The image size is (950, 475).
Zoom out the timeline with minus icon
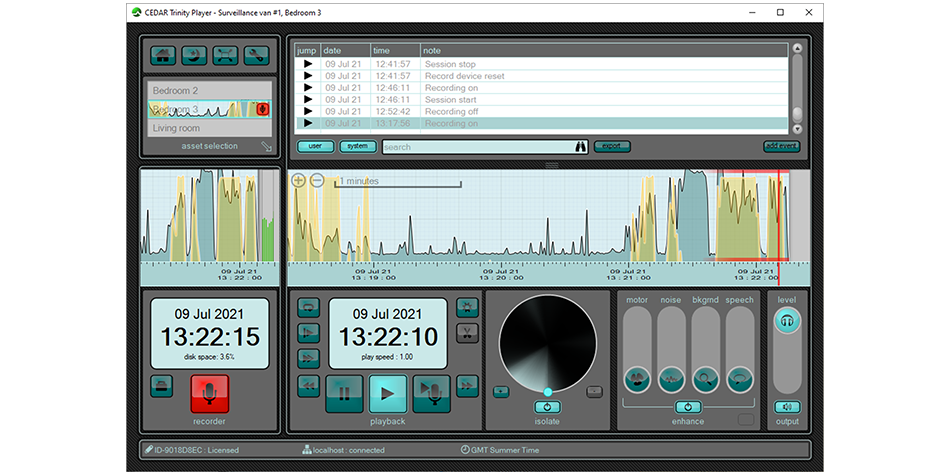point(316,180)
